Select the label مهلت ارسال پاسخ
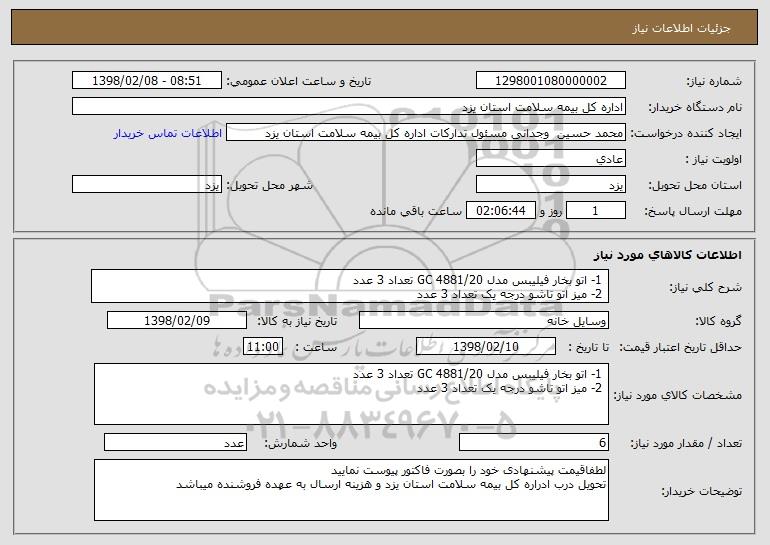This screenshot has height=545, width=770. [x=693, y=212]
